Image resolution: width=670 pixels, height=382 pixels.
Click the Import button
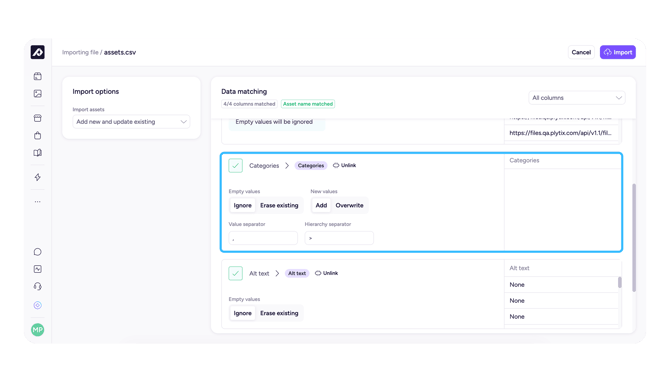coord(617,52)
